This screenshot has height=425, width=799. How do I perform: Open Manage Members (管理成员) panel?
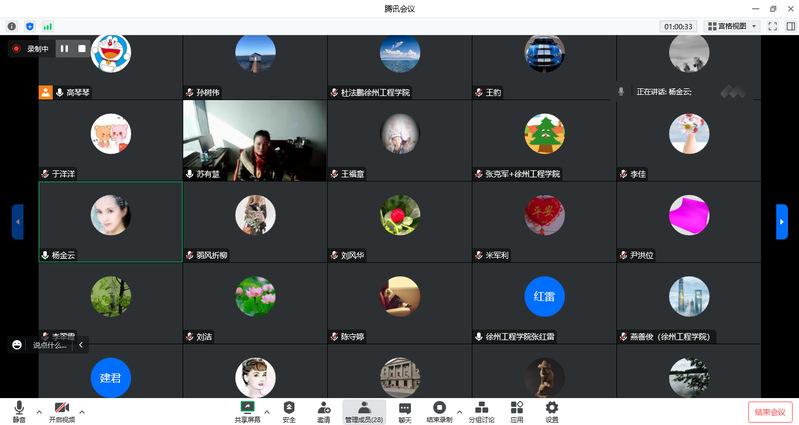tap(364, 411)
